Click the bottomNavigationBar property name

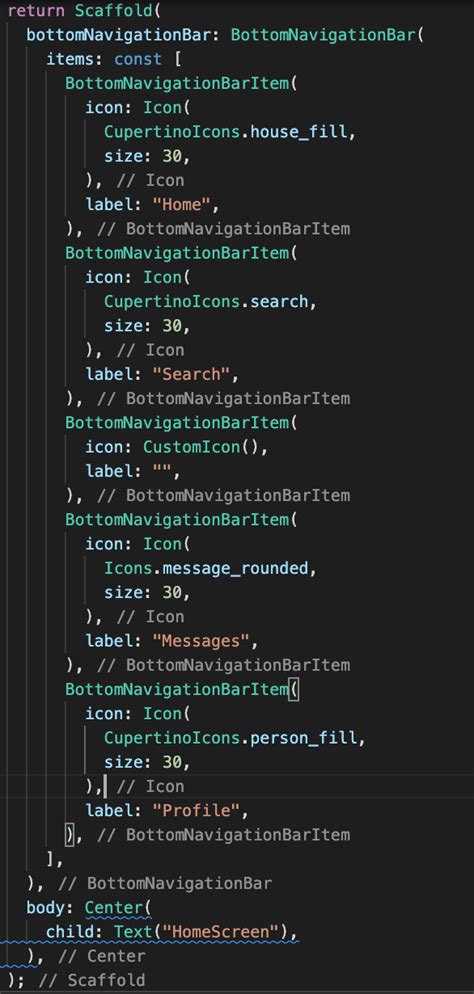tap(118, 34)
